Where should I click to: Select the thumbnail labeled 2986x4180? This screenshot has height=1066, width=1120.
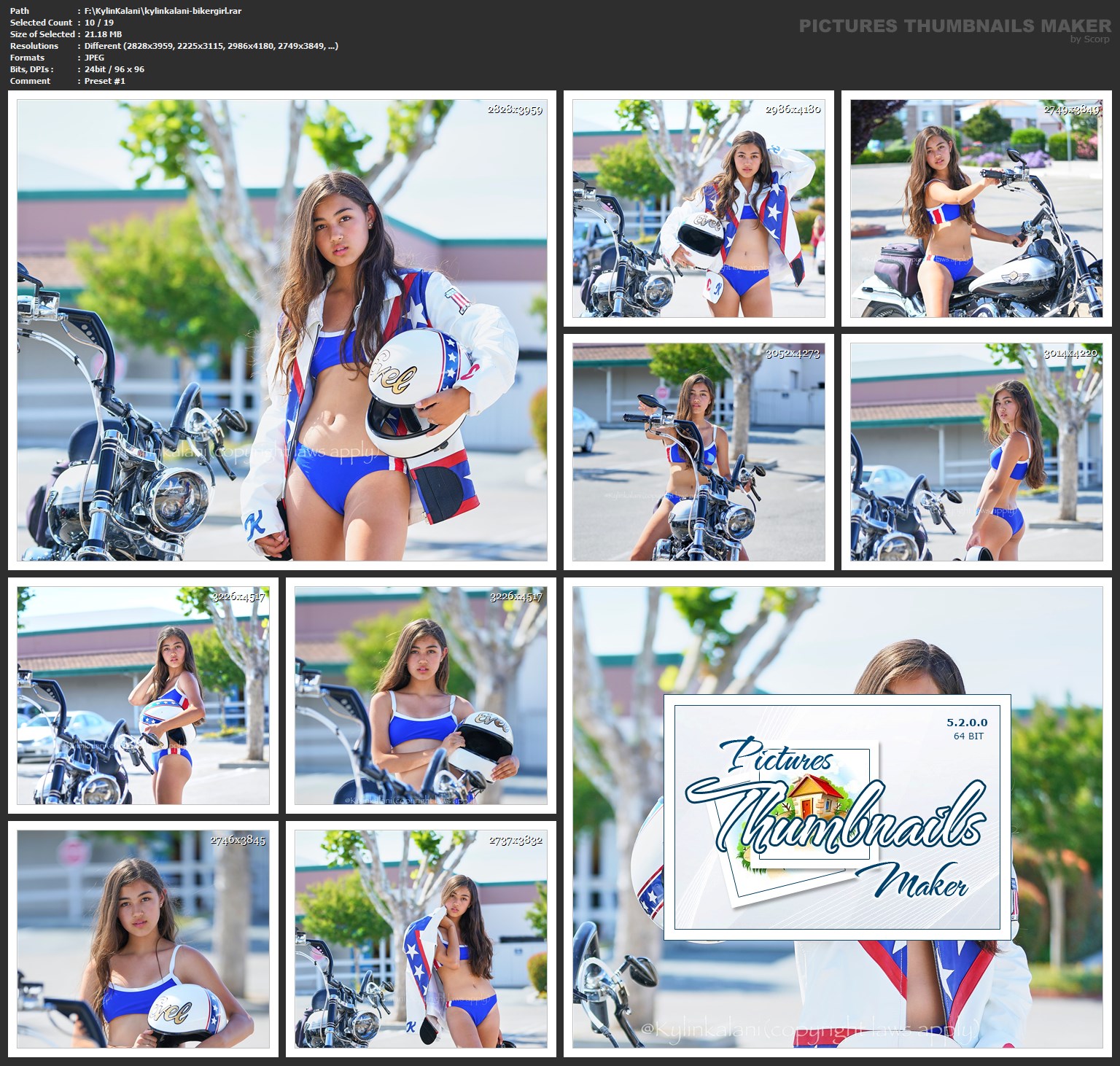(x=698, y=209)
